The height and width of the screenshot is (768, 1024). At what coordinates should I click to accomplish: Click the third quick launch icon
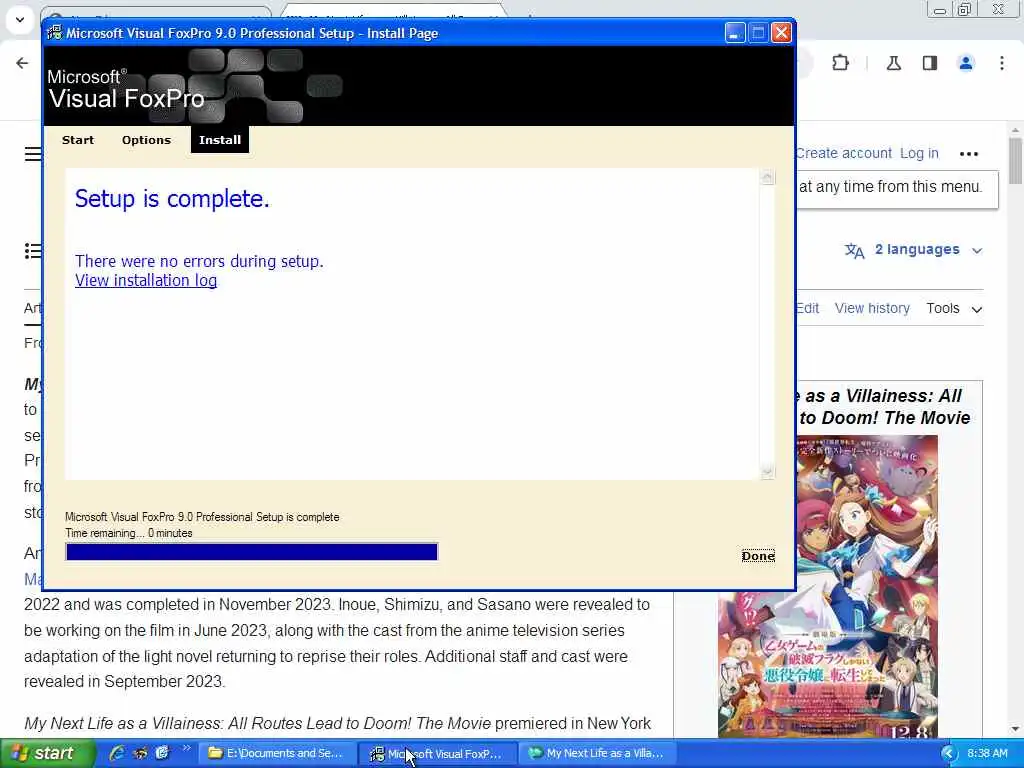tap(162, 753)
